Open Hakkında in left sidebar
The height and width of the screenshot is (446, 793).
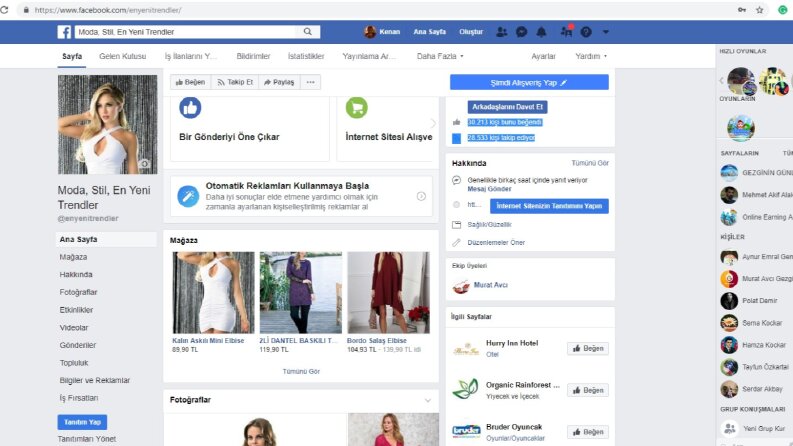pos(76,275)
